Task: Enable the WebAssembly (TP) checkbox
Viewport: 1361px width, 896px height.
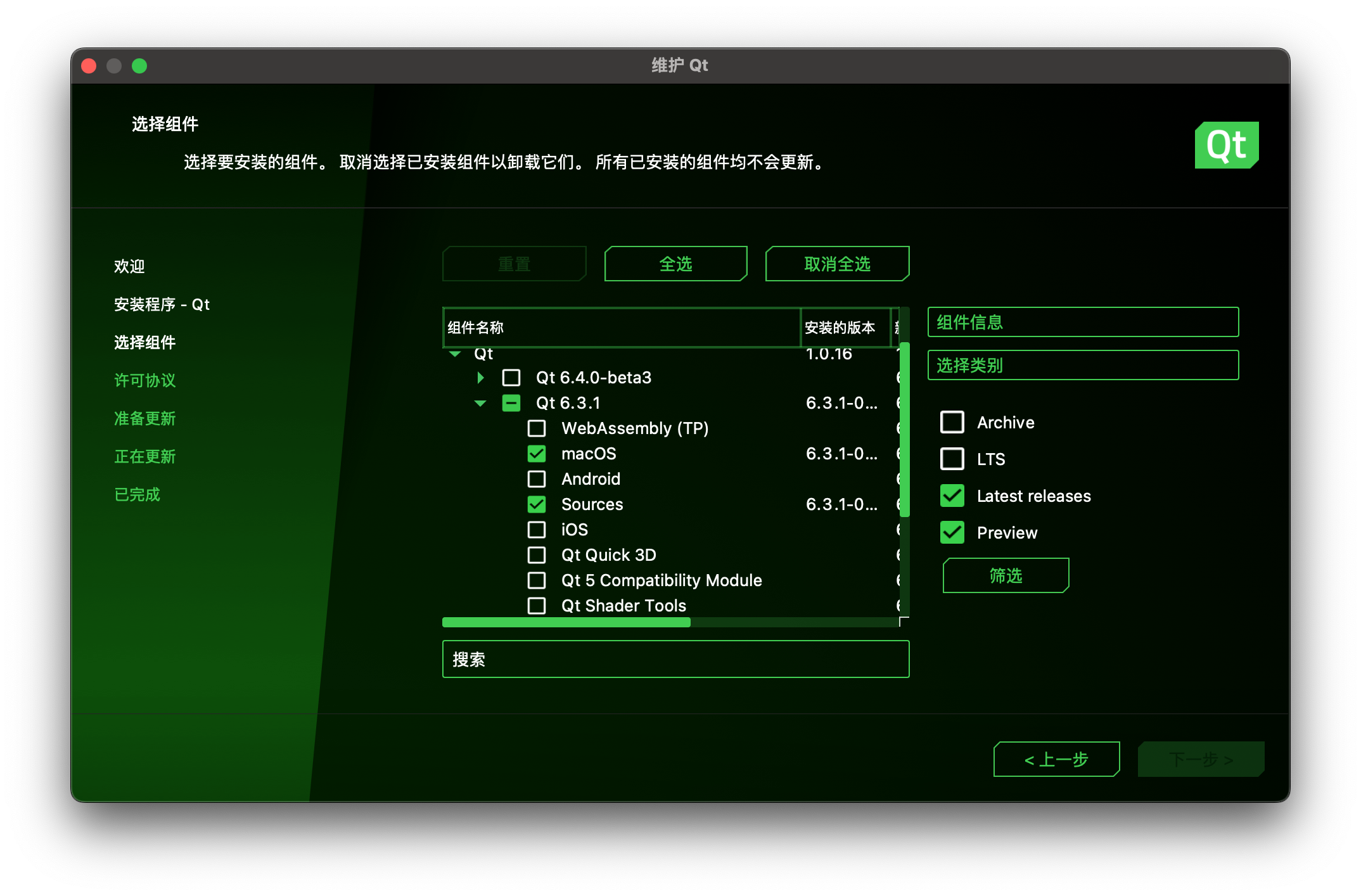Action: click(x=537, y=428)
